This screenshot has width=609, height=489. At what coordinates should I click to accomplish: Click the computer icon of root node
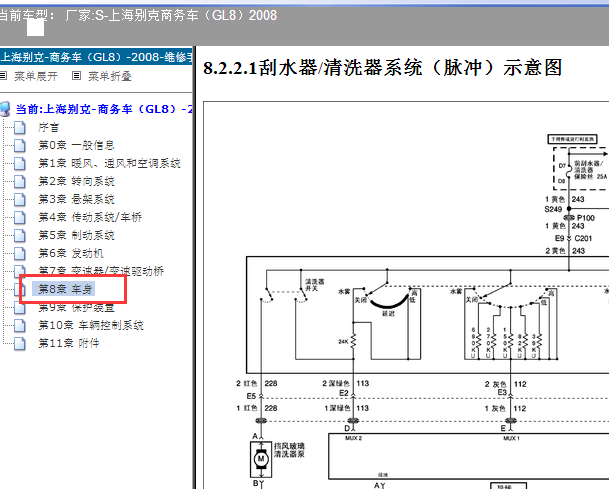click(5, 109)
